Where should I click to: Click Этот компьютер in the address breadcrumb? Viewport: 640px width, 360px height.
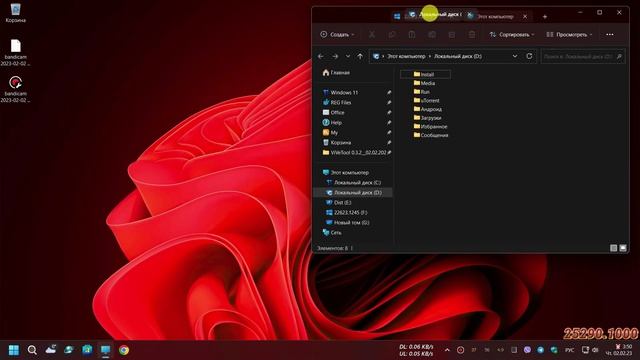point(406,56)
